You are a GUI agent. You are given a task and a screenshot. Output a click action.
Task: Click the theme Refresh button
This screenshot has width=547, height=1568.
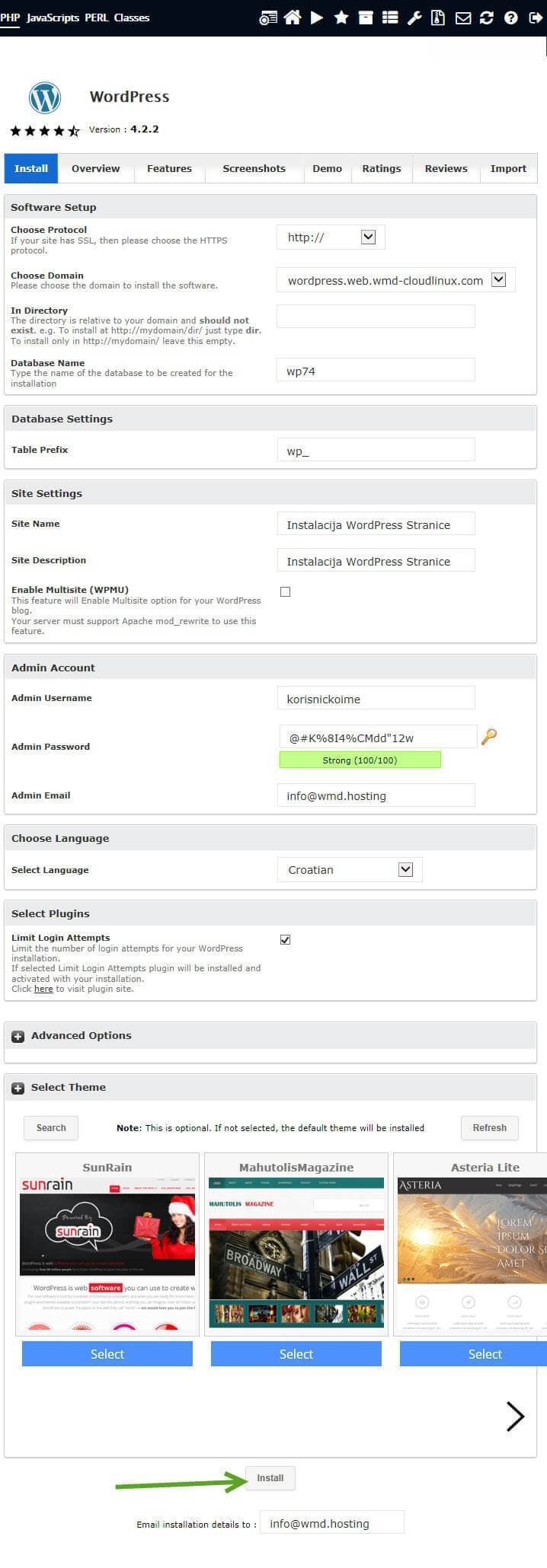click(489, 1127)
